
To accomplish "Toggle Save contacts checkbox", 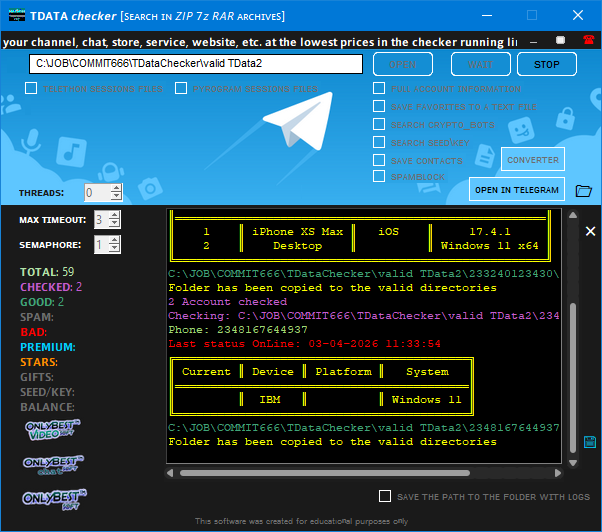I will [379, 160].
